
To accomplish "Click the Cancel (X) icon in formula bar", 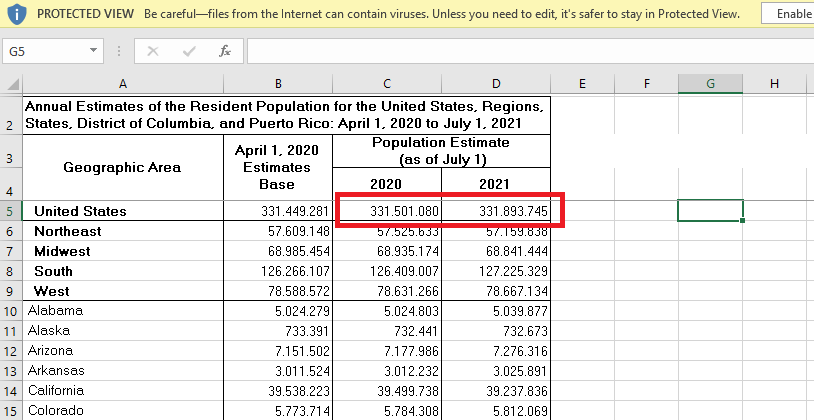I will (x=153, y=51).
